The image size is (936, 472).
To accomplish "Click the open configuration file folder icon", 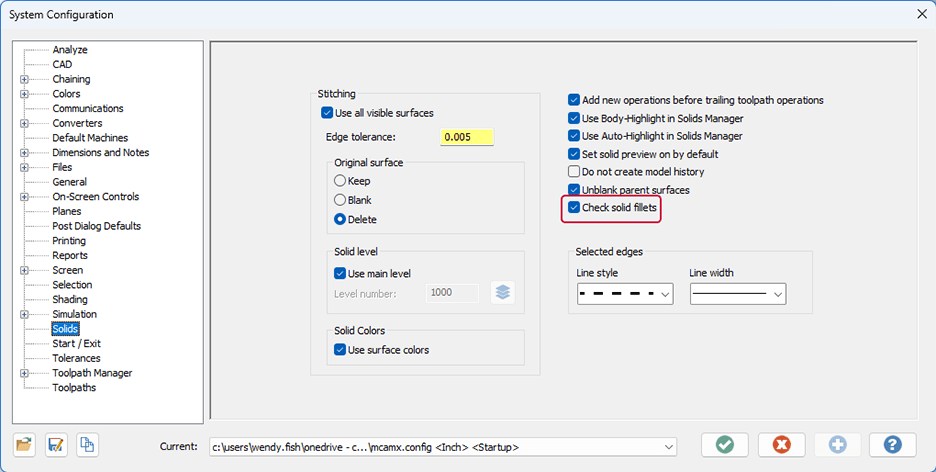I will click(x=25, y=446).
